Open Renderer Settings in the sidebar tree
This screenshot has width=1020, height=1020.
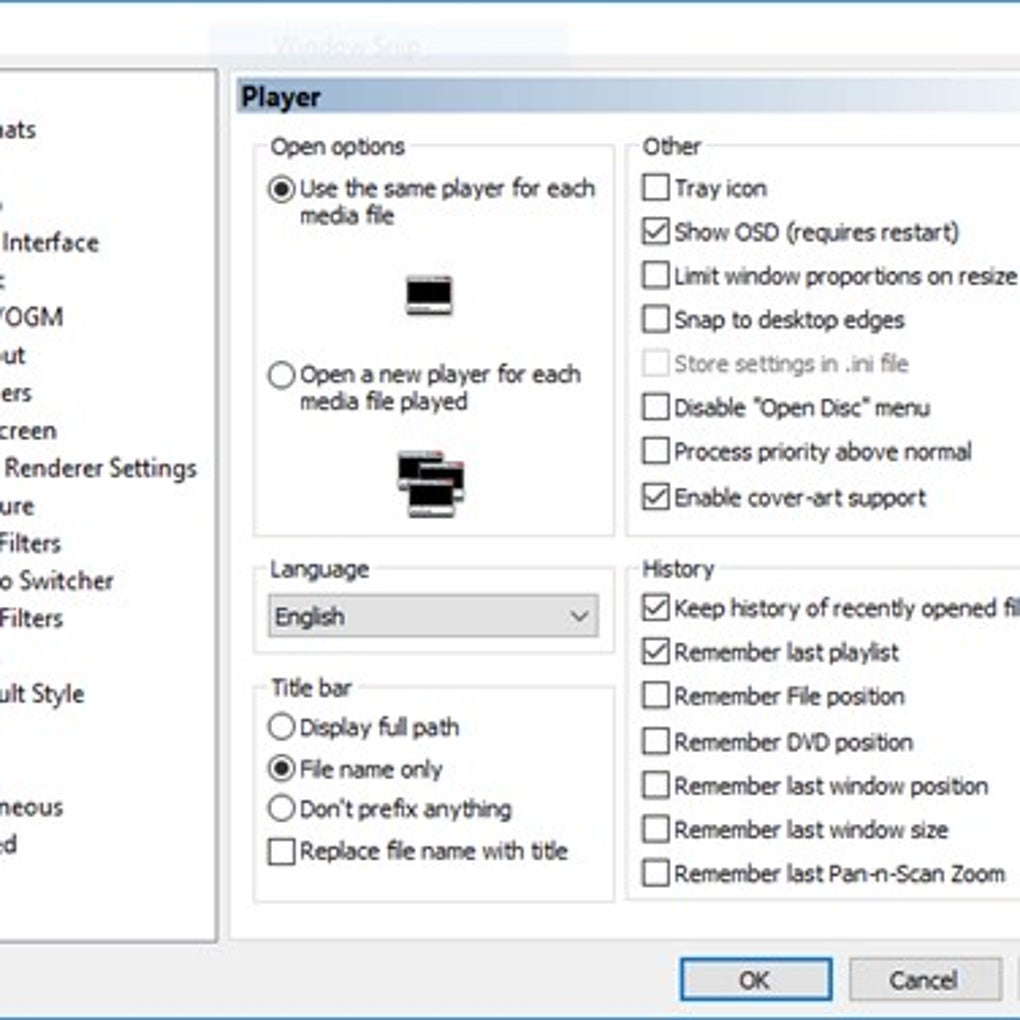[100, 468]
